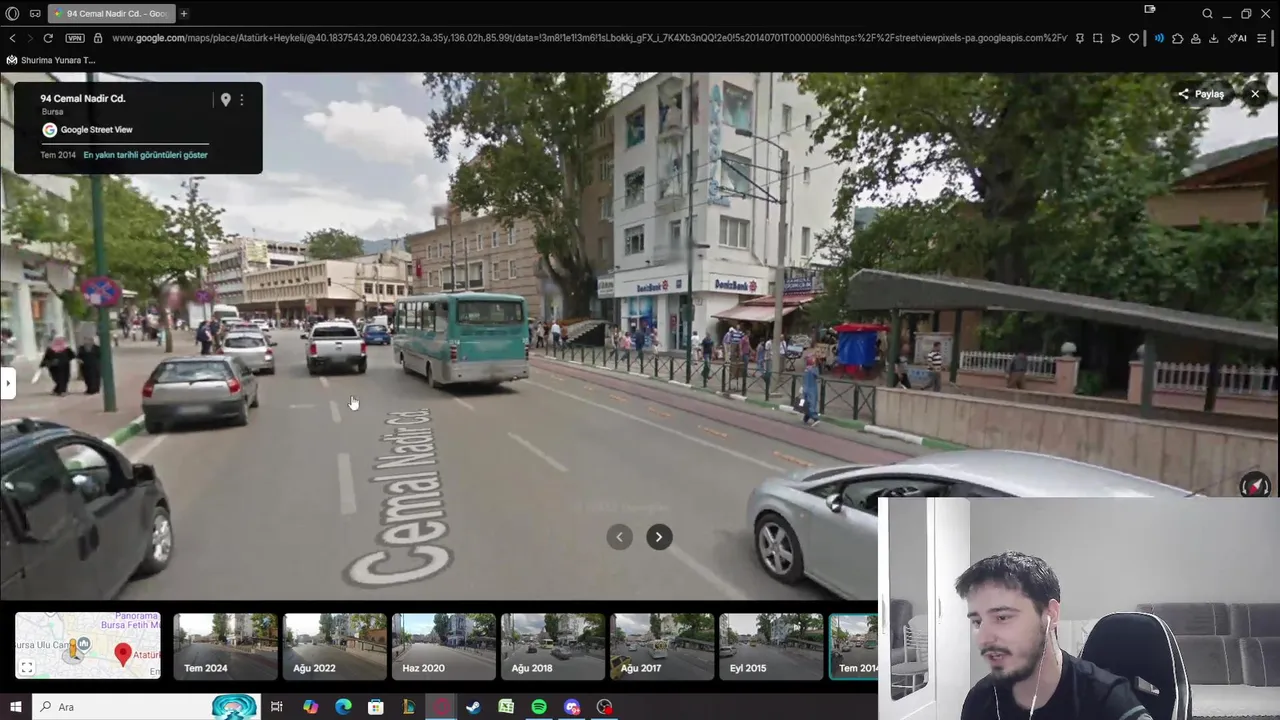Open the AI assistant button

click(x=1237, y=38)
